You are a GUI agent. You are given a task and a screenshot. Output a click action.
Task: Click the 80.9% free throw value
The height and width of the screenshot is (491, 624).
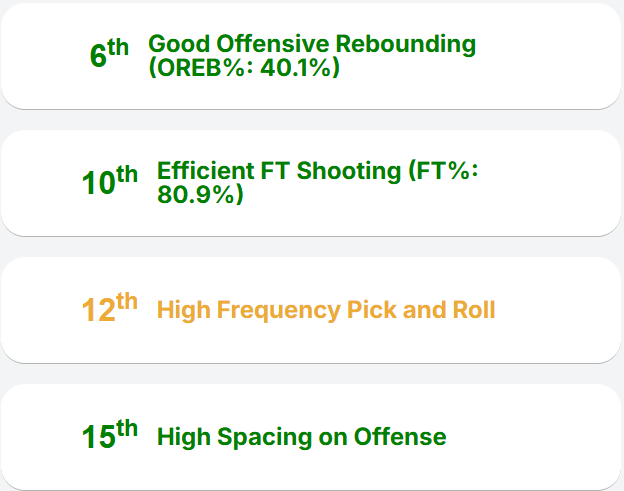click(200, 195)
